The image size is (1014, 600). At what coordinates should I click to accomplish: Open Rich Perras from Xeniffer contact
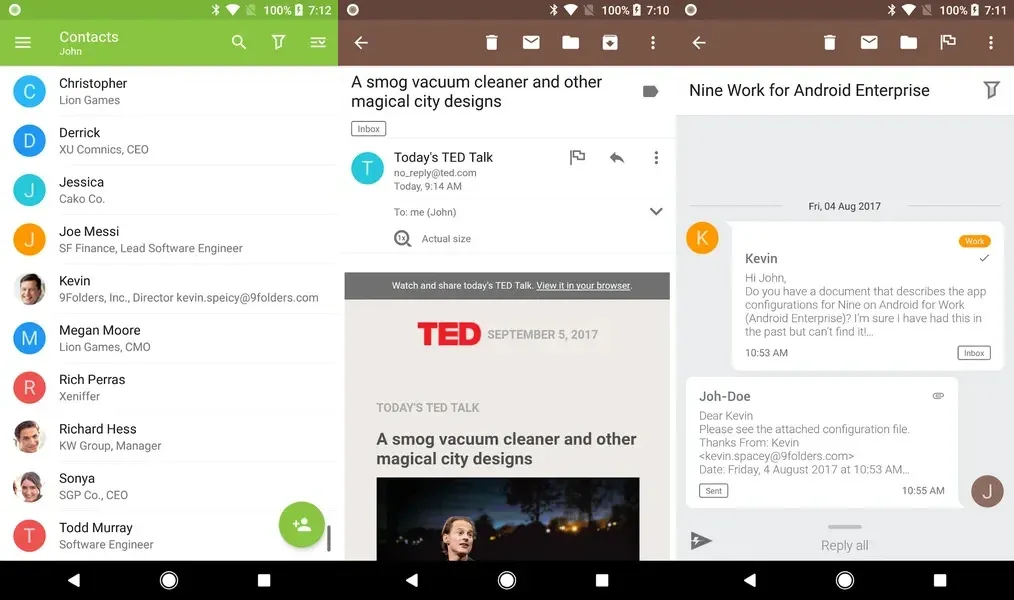169,387
